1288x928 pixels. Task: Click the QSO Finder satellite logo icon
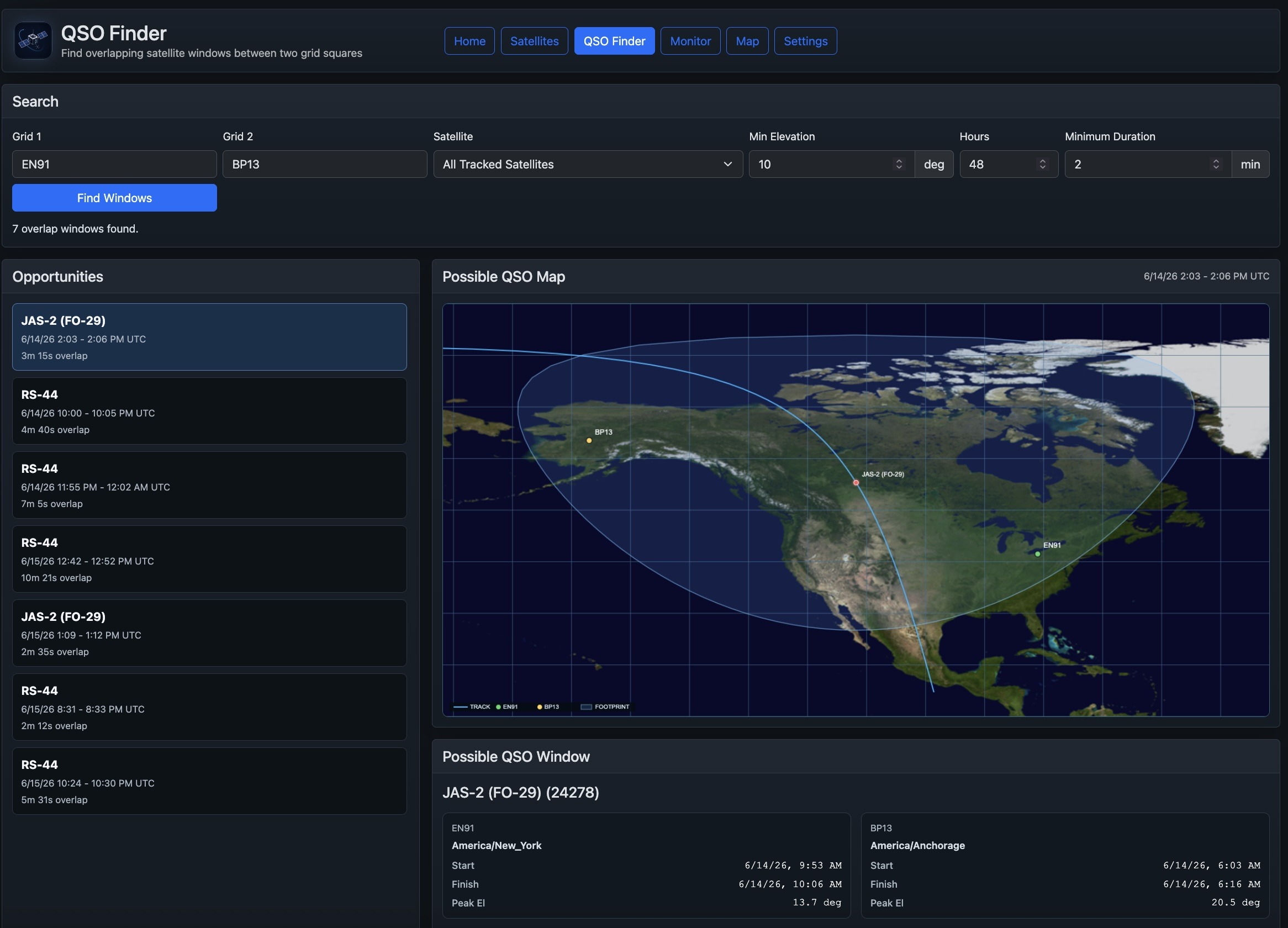coord(33,40)
